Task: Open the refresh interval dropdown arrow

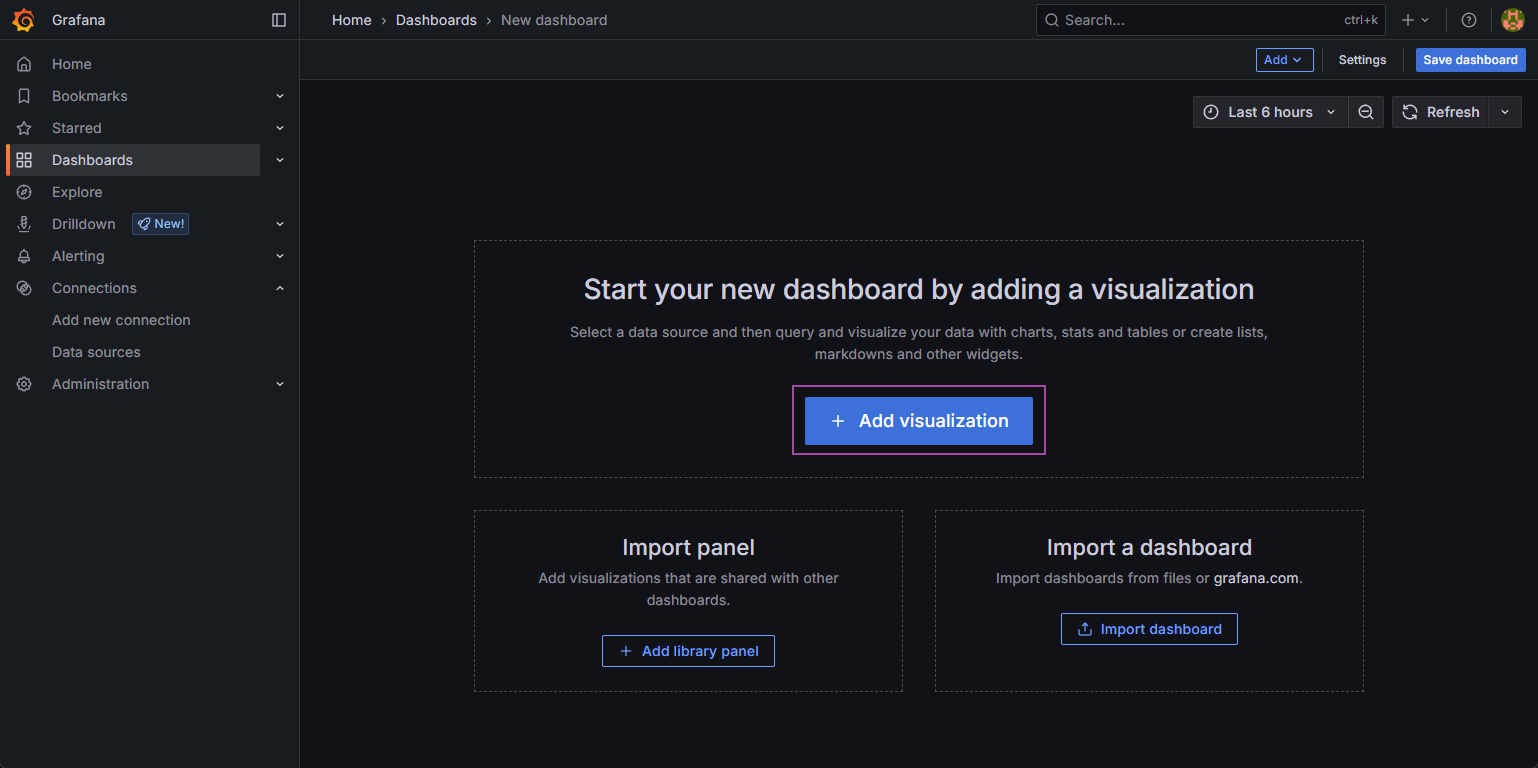Action: 1505,112
